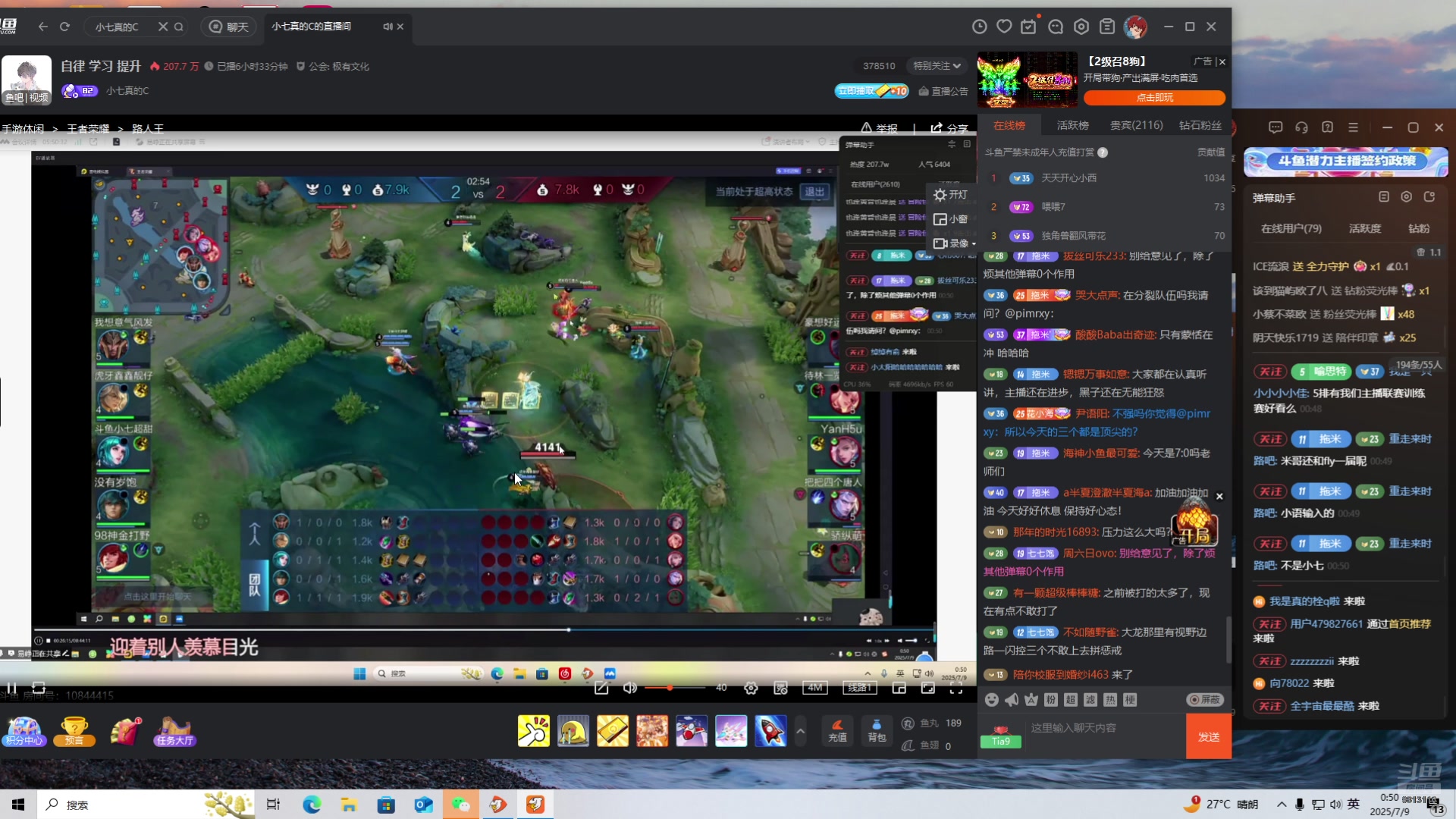The image size is (1456, 819).
Task: Toggle the 粉 fan danmaku option
Action: [x=1051, y=700]
